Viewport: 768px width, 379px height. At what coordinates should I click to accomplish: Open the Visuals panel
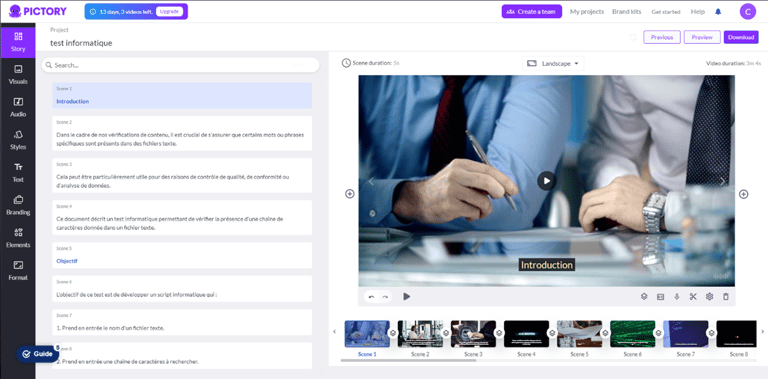pyautogui.click(x=18, y=74)
